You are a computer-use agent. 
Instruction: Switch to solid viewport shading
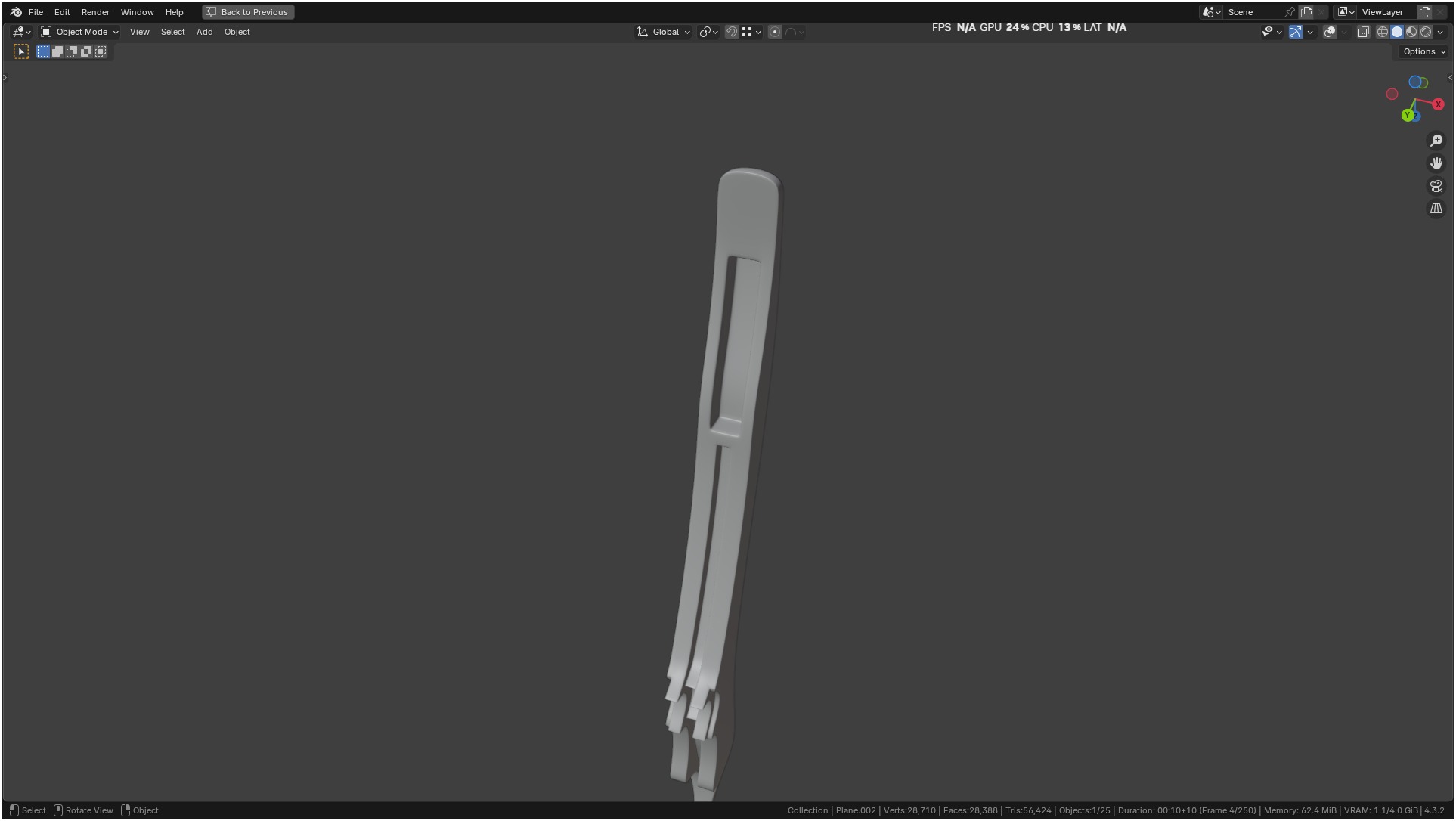click(x=1397, y=32)
